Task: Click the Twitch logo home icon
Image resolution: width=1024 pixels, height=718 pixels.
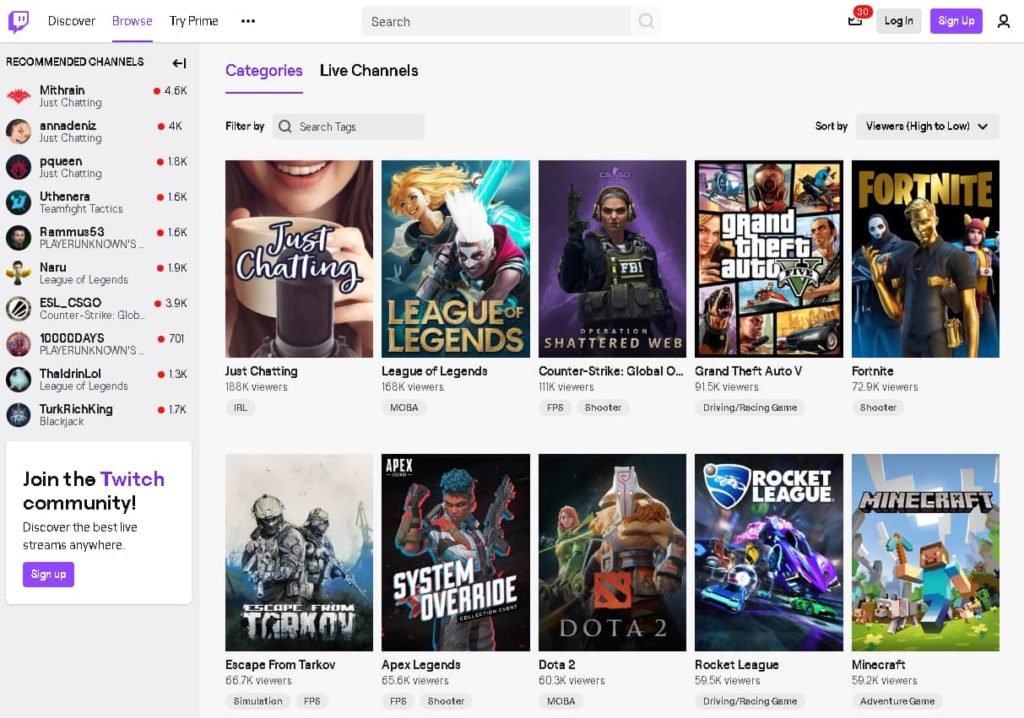Action: pos(18,21)
